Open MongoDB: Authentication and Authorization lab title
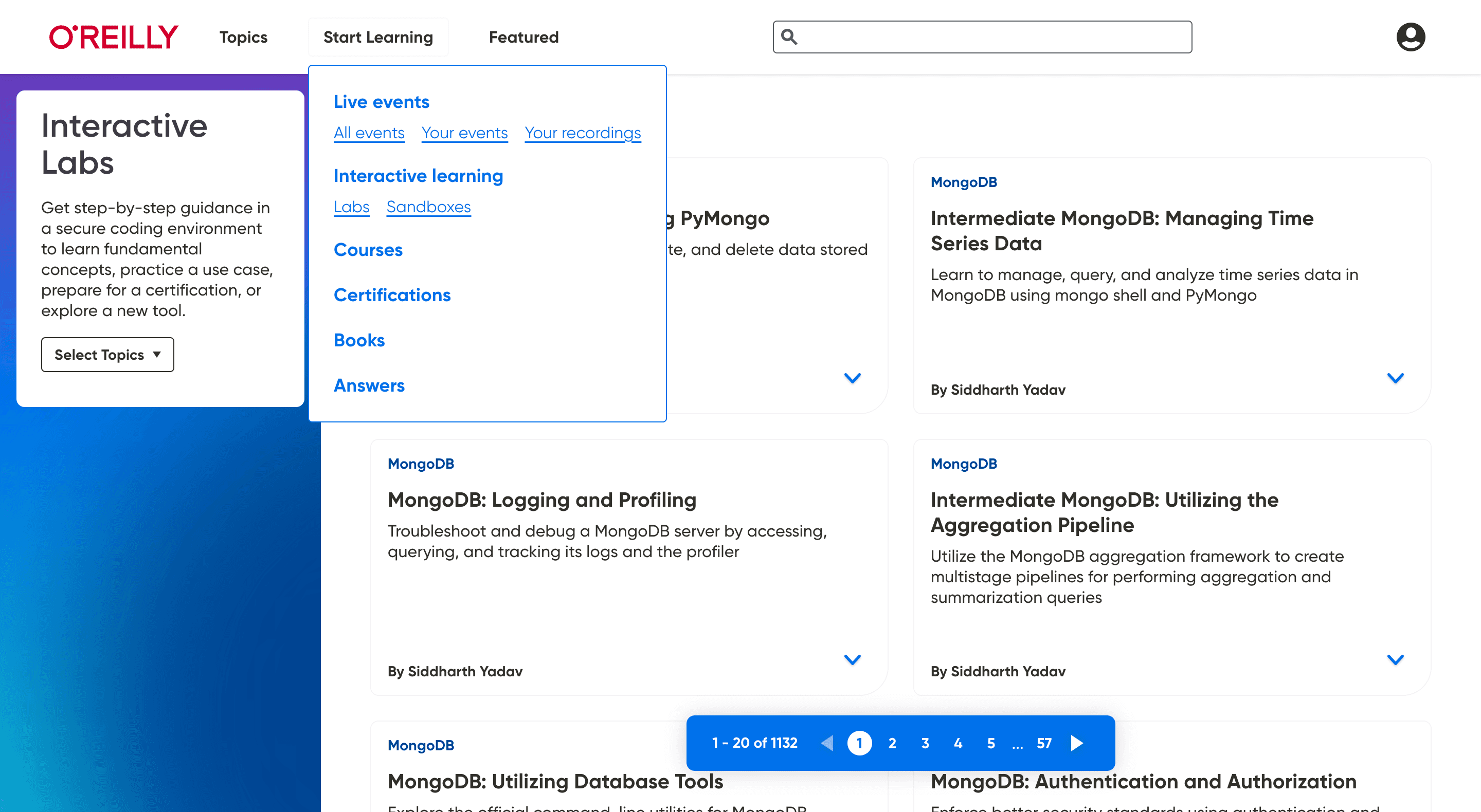The width and height of the screenshot is (1481, 812). coord(1144,782)
